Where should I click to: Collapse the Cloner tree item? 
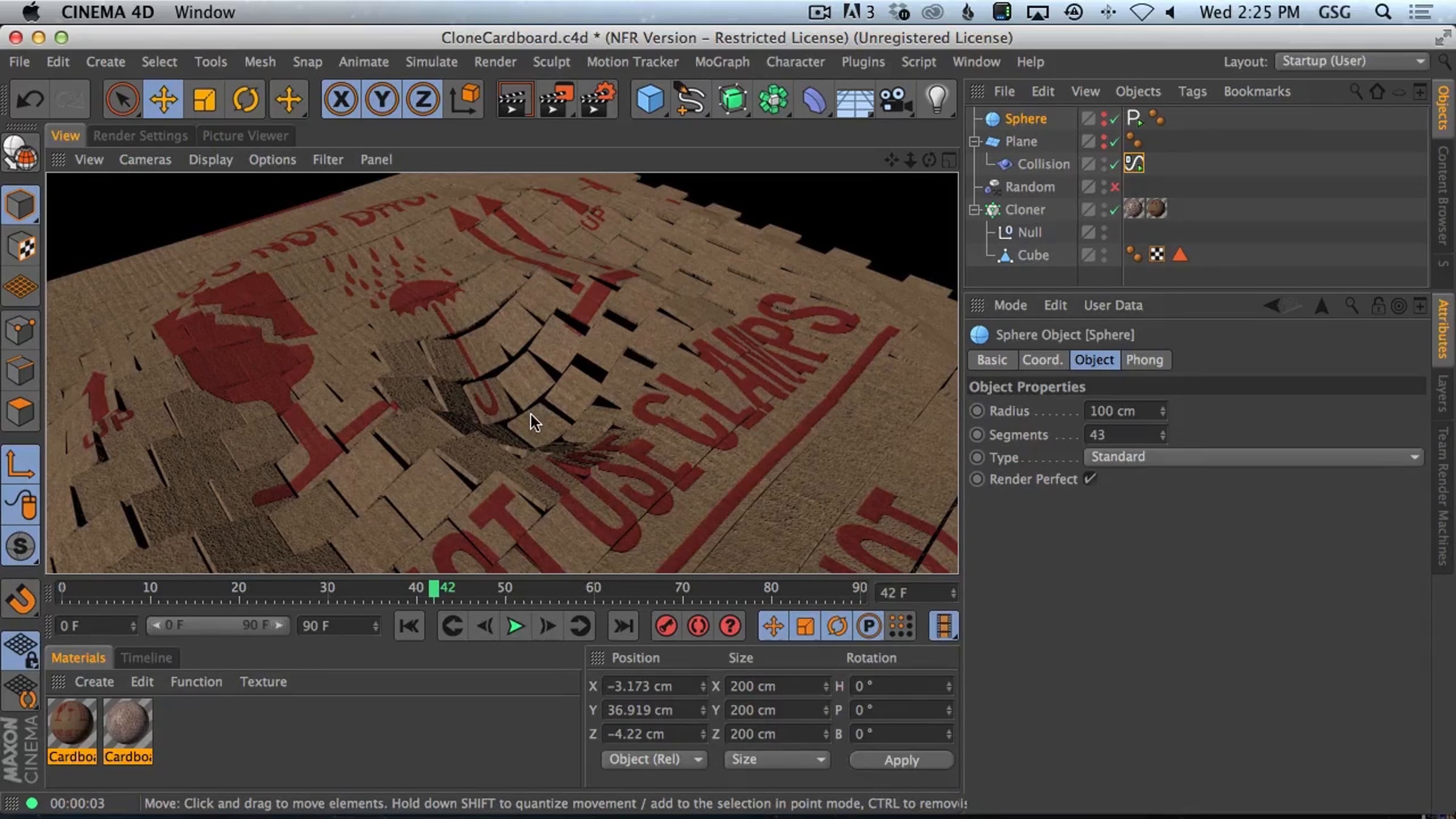point(974,210)
